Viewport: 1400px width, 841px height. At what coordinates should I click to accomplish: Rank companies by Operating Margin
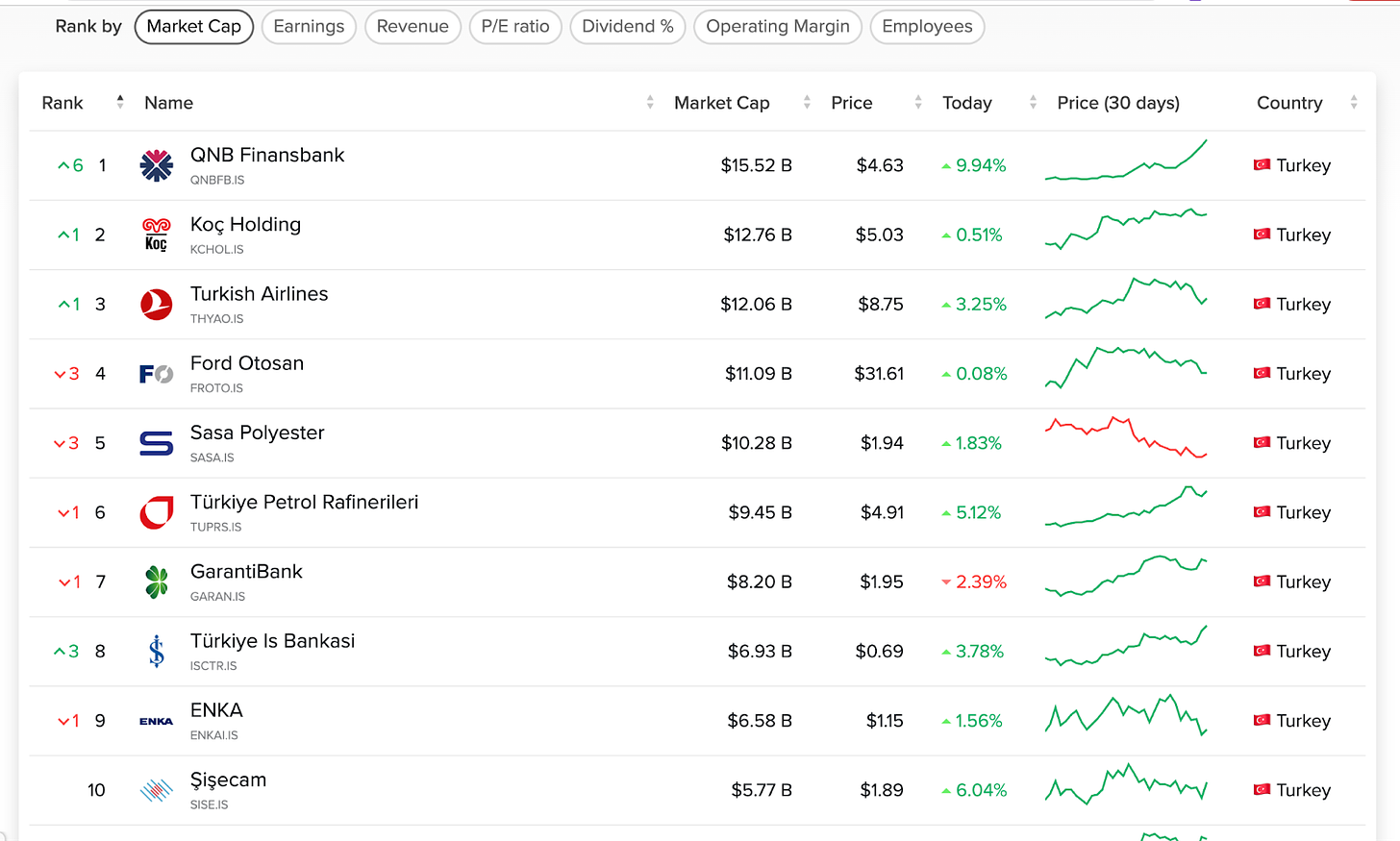coord(778,27)
